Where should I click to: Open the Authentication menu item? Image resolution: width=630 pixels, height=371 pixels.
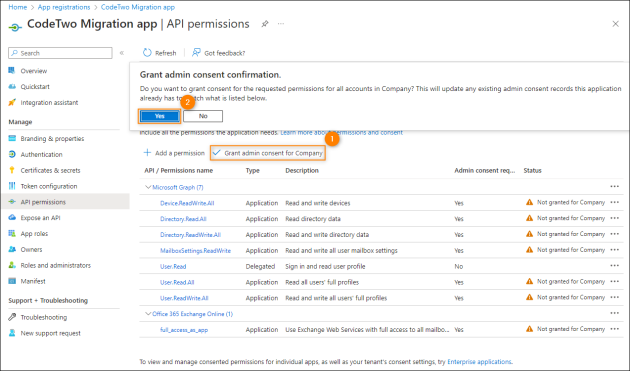click(x=41, y=154)
